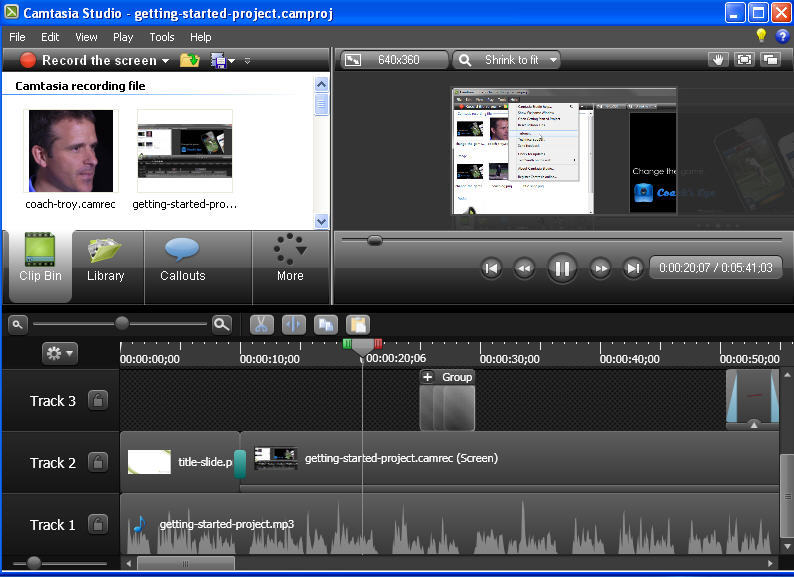Jump to previous clip button
Viewport: 794px width, 577px height.
[x=491, y=268]
